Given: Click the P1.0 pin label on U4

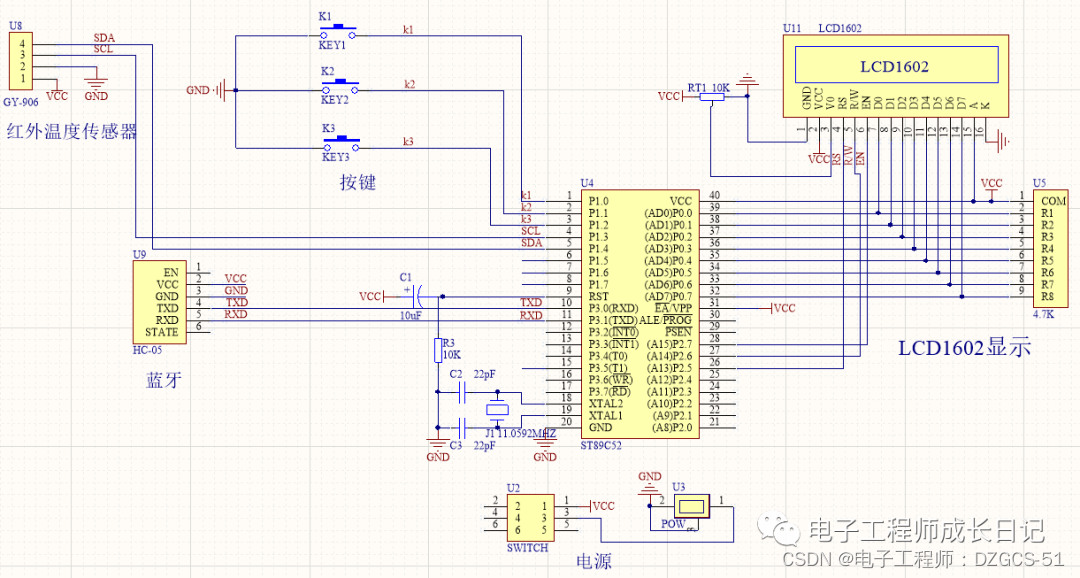Looking at the screenshot, I should tap(599, 201).
